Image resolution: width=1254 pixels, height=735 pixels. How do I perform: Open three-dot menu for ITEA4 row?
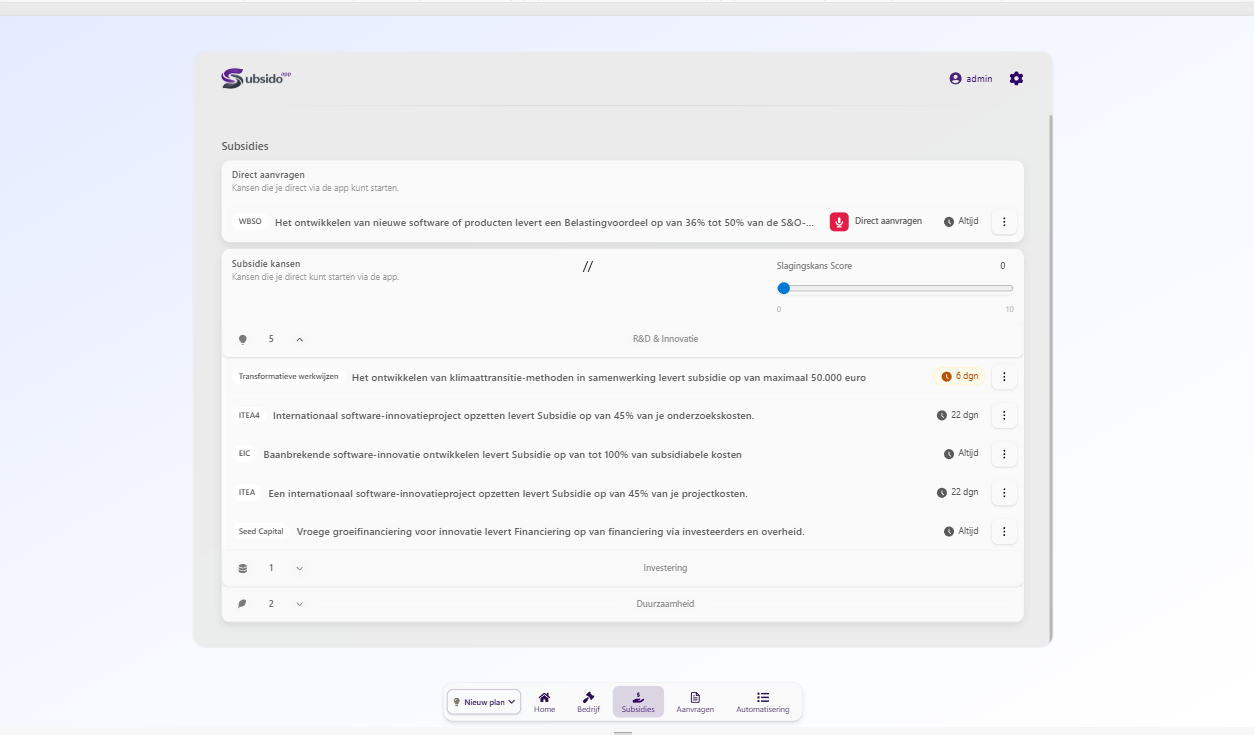(1004, 416)
